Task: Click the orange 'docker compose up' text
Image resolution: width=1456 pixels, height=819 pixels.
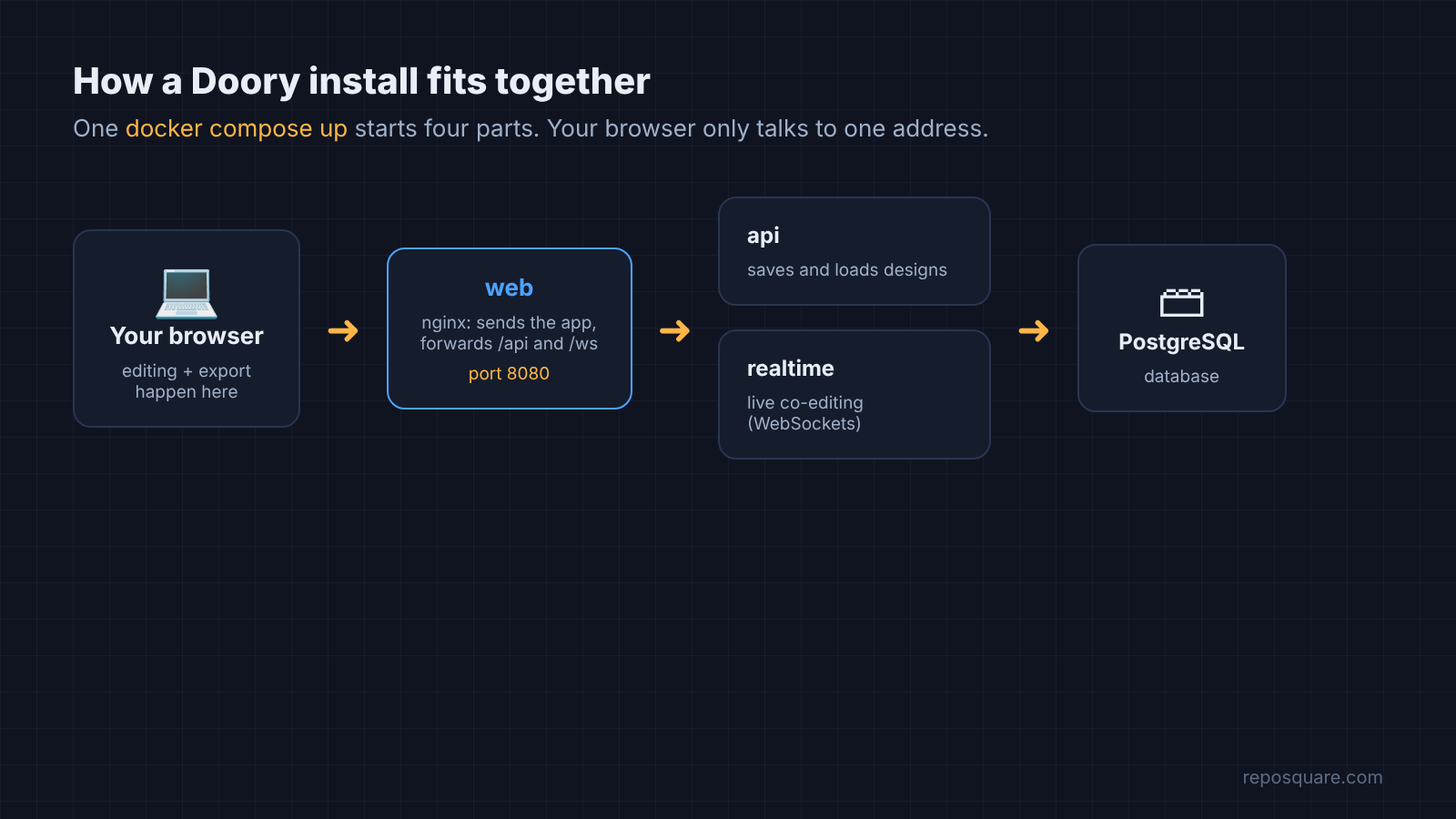Action: click(x=237, y=128)
